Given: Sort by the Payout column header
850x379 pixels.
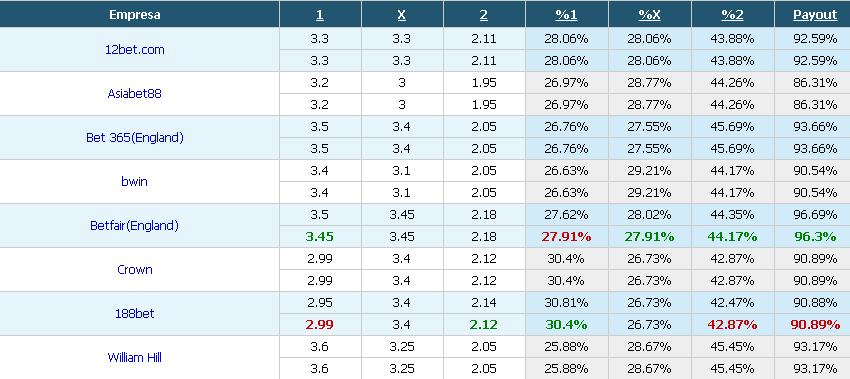Looking at the screenshot, I should click(x=815, y=15).
